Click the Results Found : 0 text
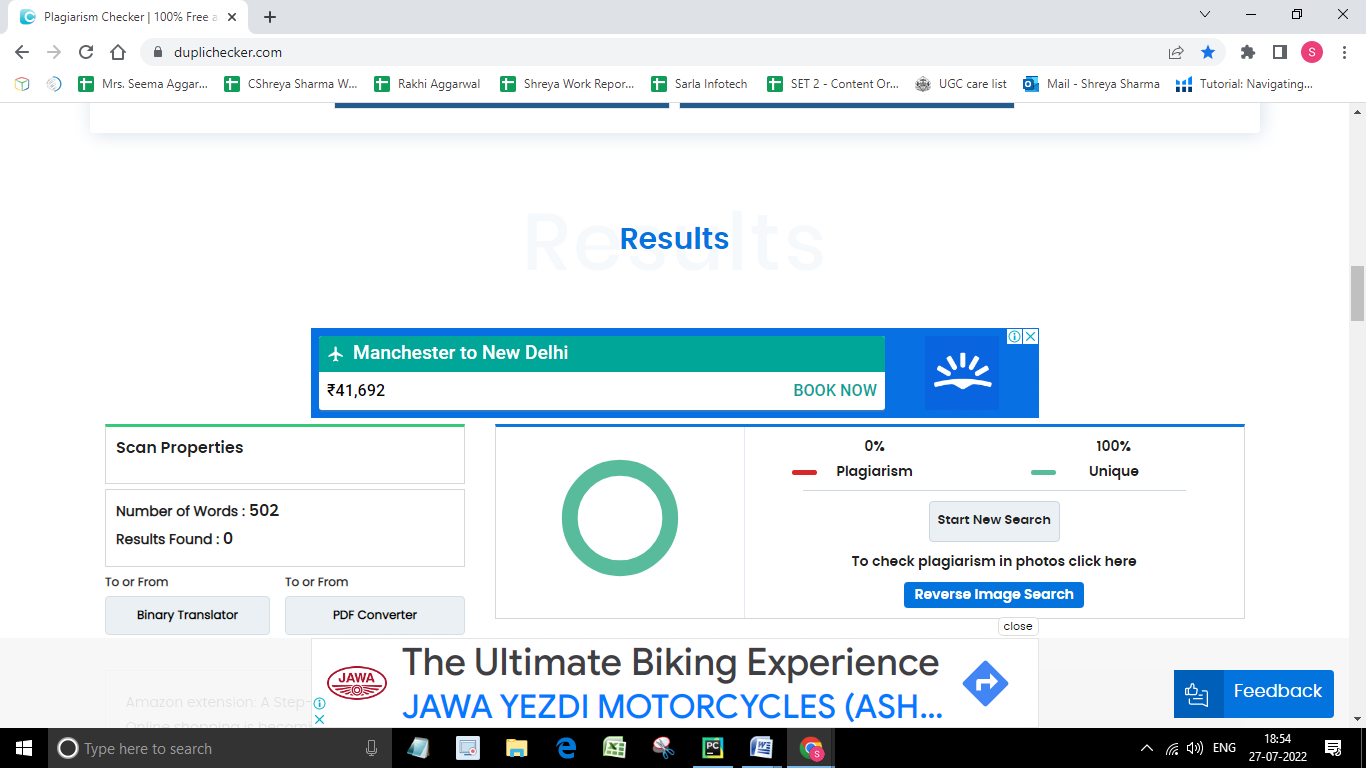This screenshot has width=1366, height=768. tap(175, 539)
